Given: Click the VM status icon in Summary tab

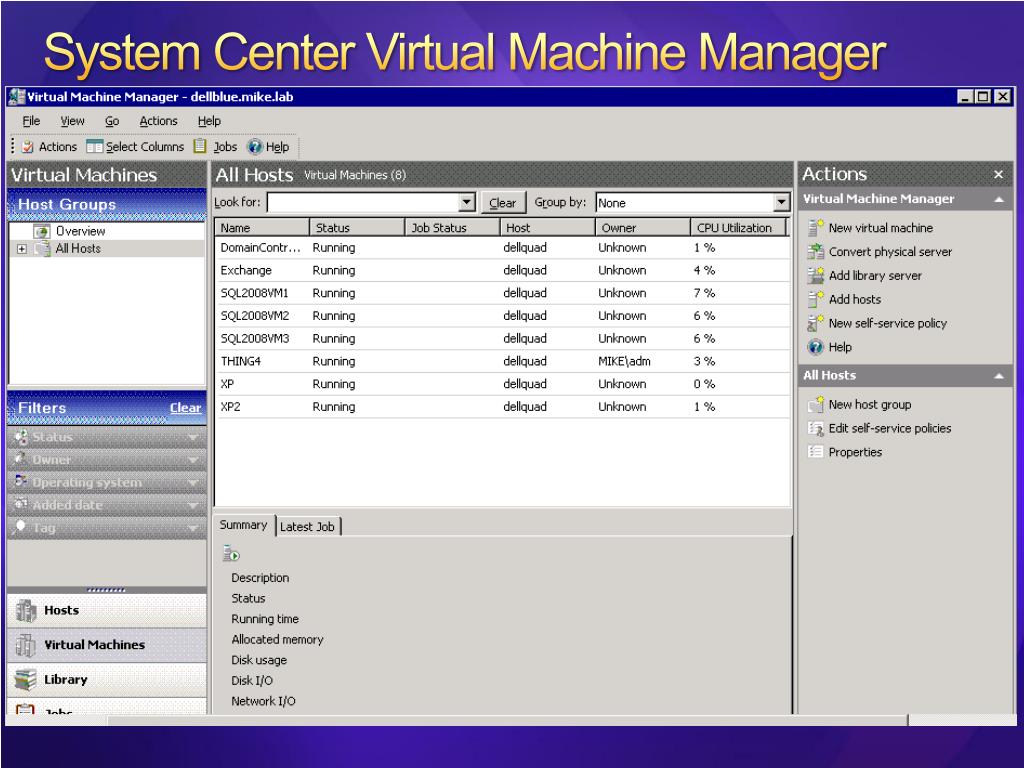Looking at the screenshot, I should pos(231,554).
